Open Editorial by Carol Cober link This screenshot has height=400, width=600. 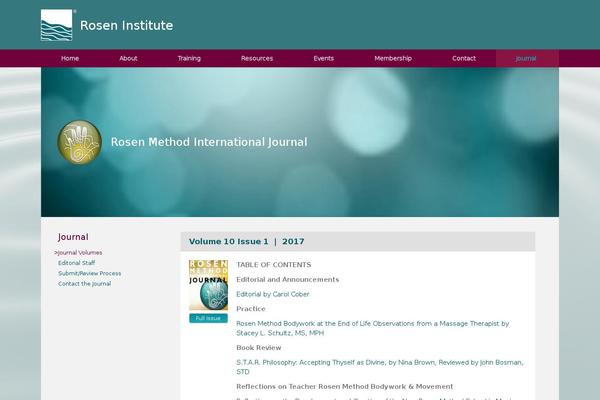[273, 294]
